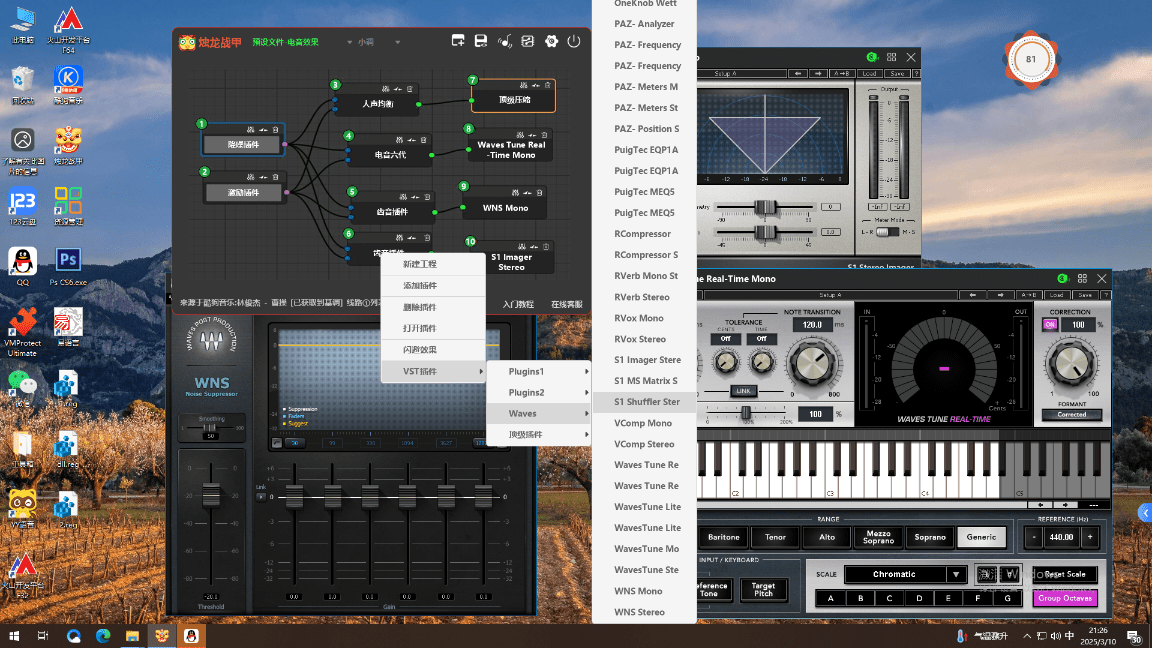Open Setup A preset bar in Waves Tune

click(x=830, y=295)
